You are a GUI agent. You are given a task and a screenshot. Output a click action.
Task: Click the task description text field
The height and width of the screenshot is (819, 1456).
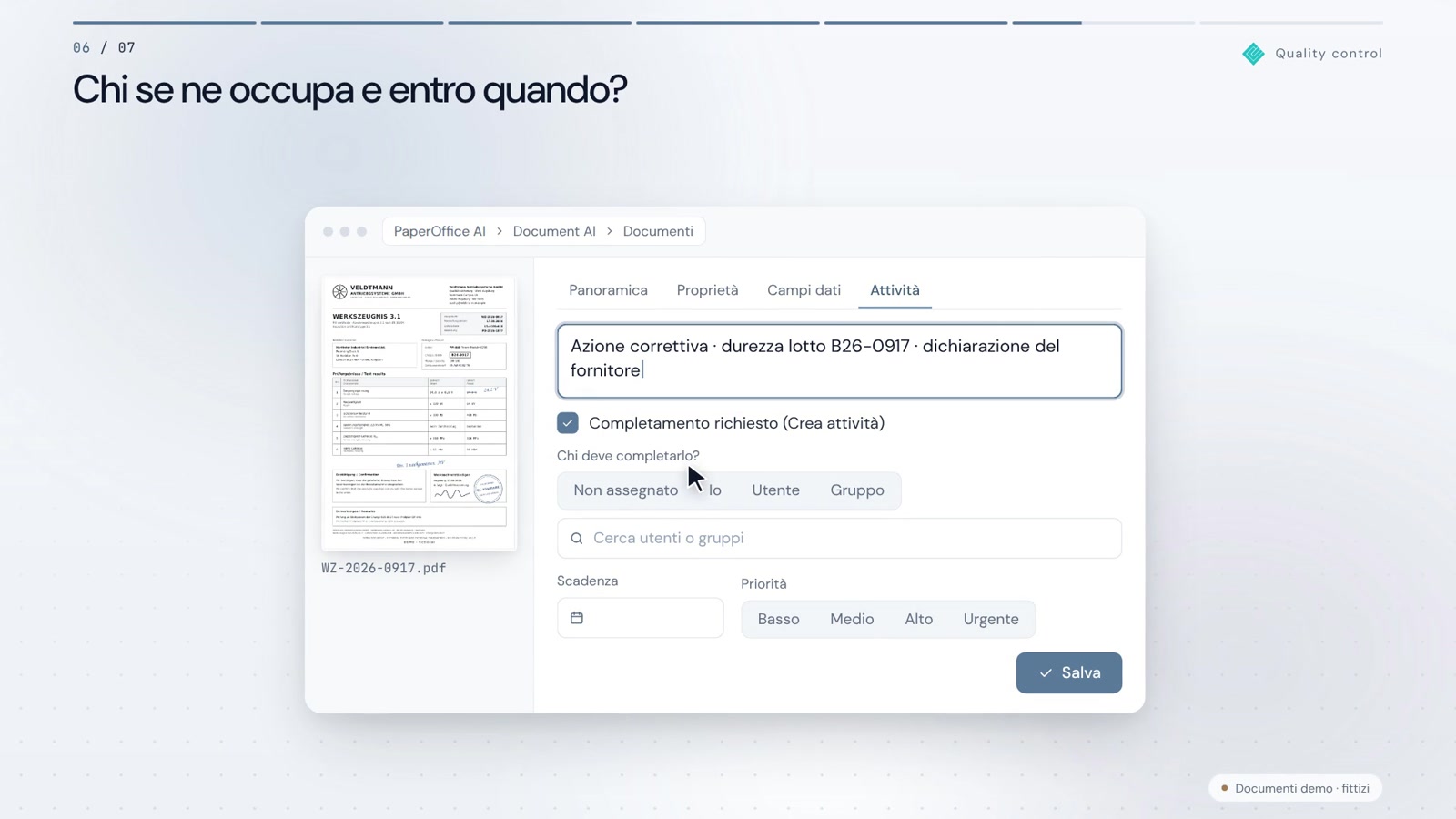point(839,361)
